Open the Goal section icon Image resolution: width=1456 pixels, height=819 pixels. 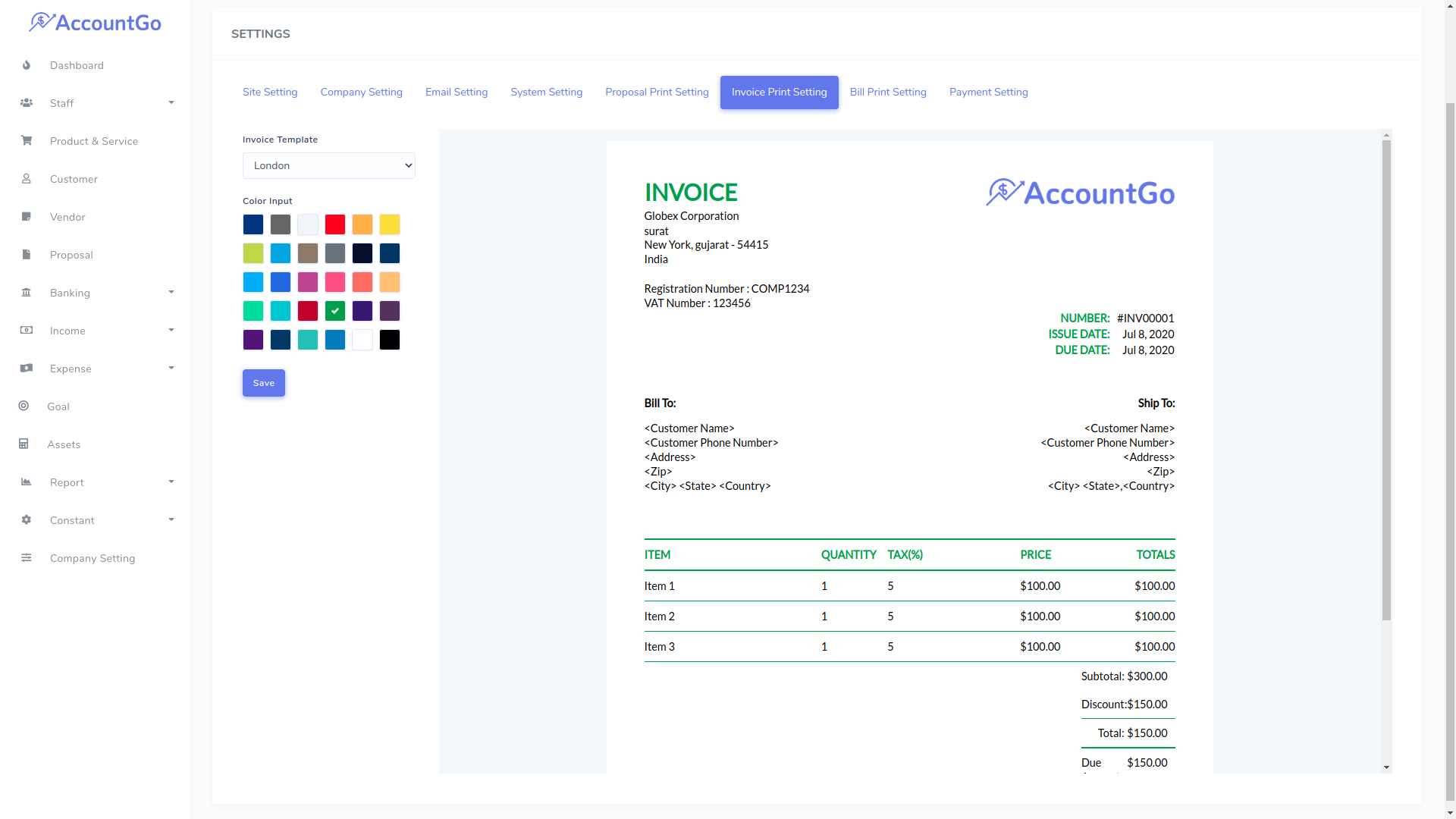(24, 406)
